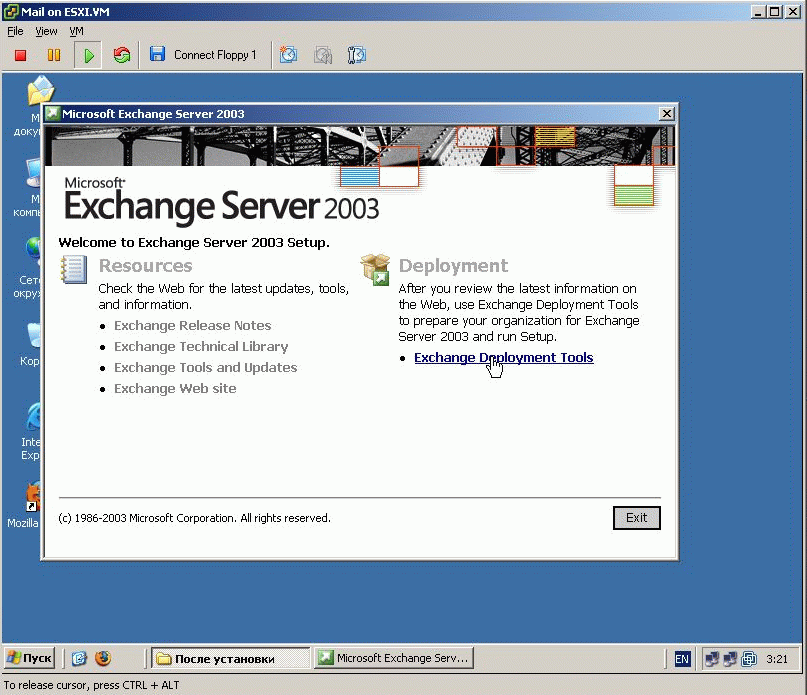The image size is (807, 695).
Task: Switch to the После установки taskbar window
Action: [x=230, y=658]
